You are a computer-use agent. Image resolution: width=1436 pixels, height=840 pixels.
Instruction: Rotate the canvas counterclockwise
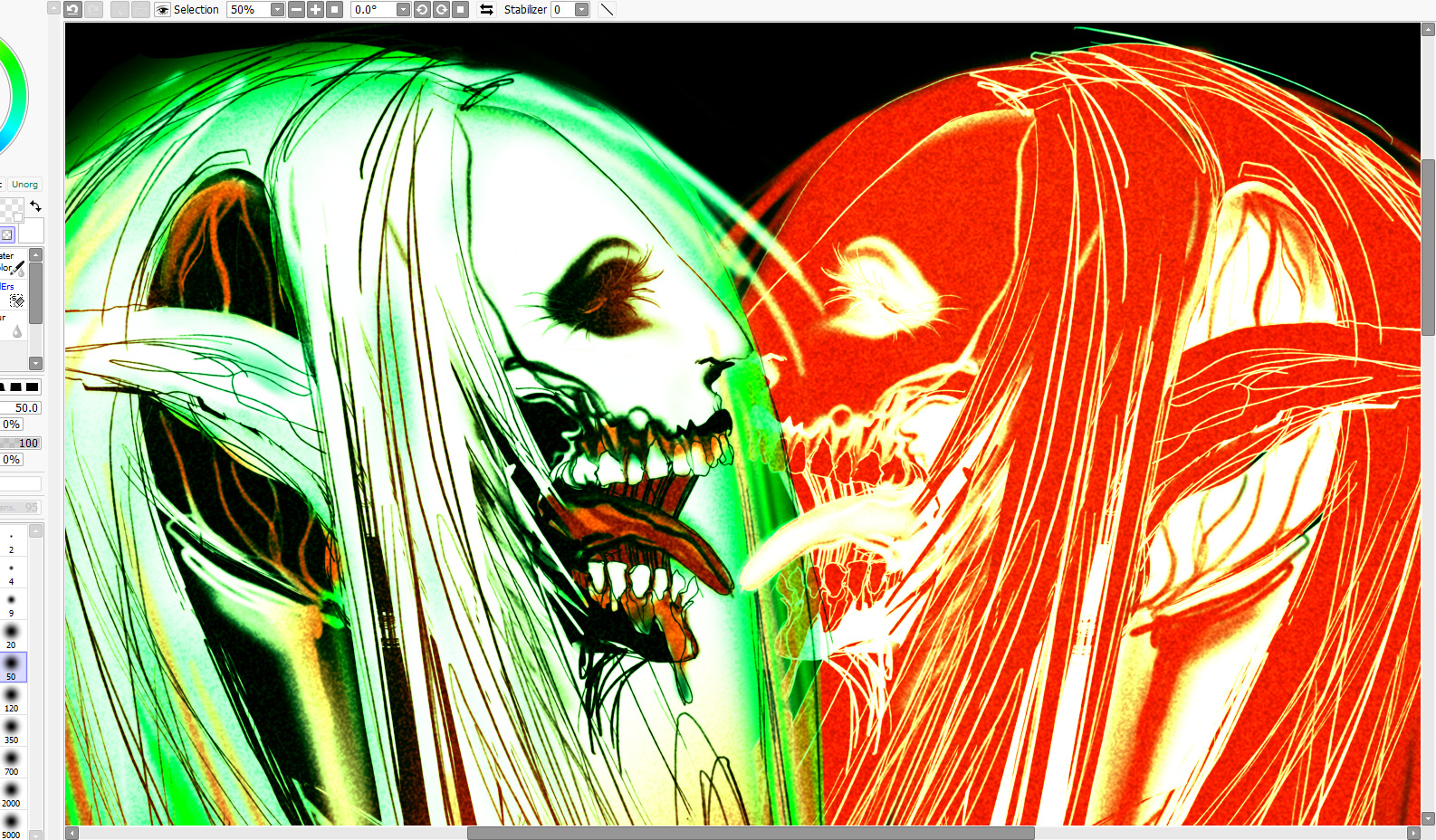click(x=422, y=10)
